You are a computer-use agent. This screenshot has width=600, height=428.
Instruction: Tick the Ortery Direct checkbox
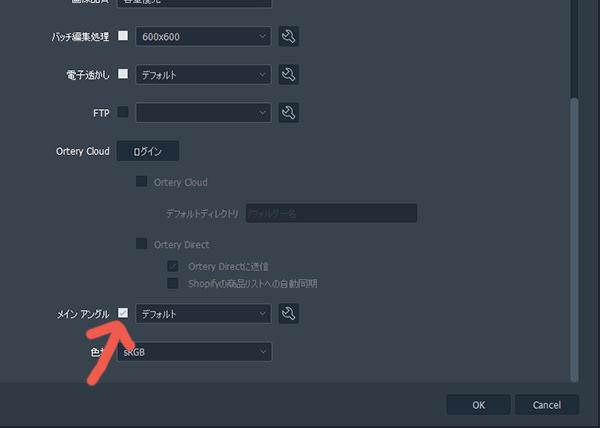pos(141,244)
